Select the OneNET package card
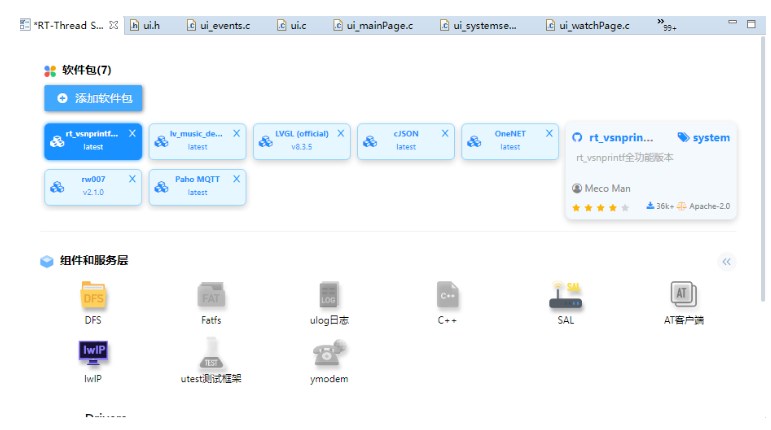Viewport: 771px width, 430px height. pos(510,142)
